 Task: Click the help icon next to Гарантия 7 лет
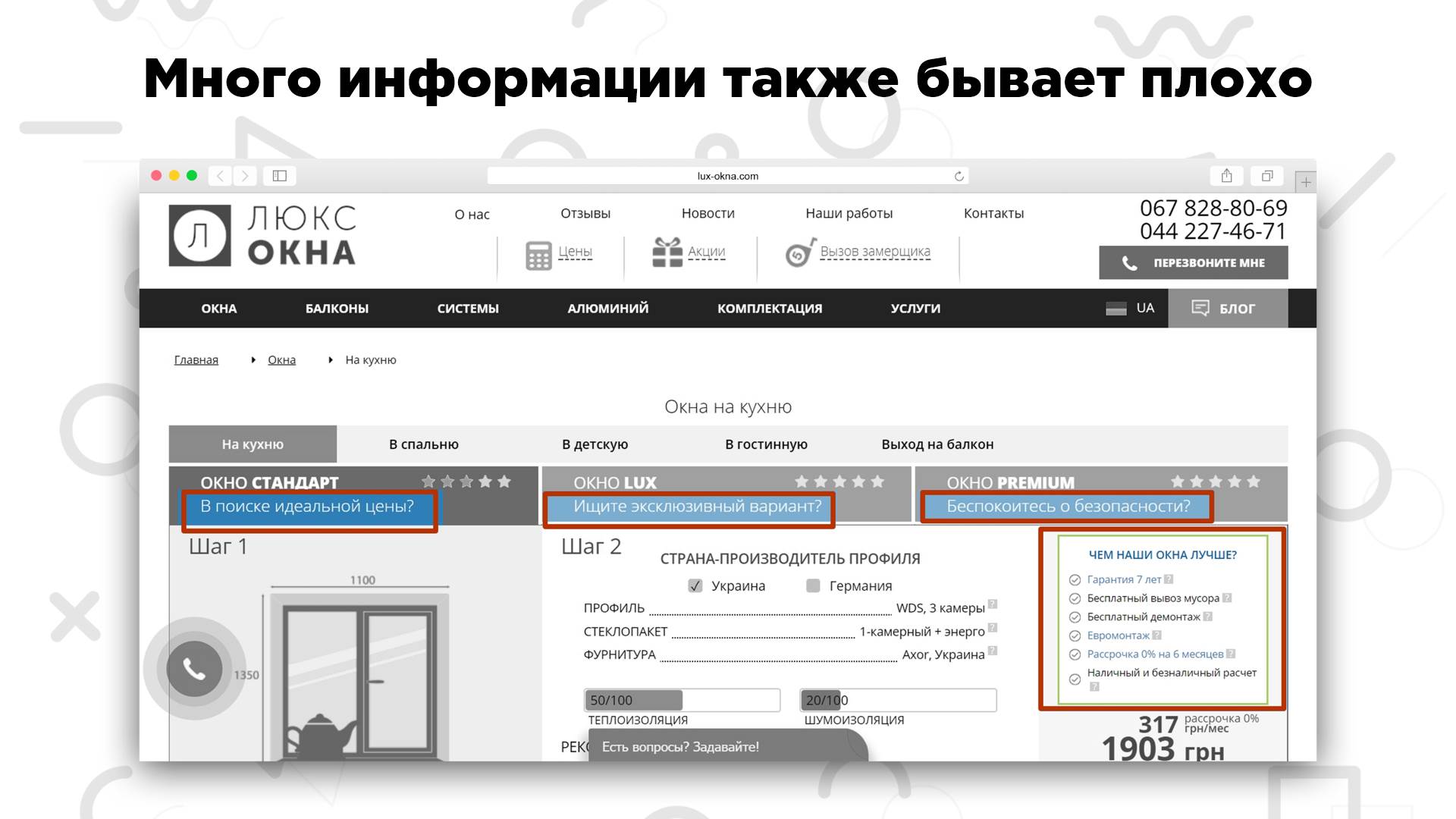1169,579
